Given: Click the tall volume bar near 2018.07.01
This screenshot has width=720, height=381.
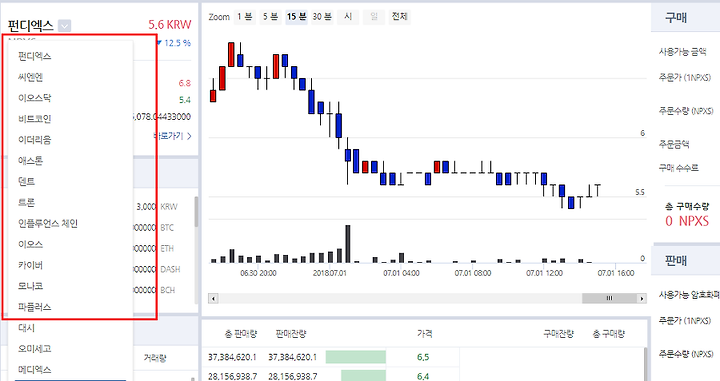Looking at the screenshot, I should (x=348, y=244).
